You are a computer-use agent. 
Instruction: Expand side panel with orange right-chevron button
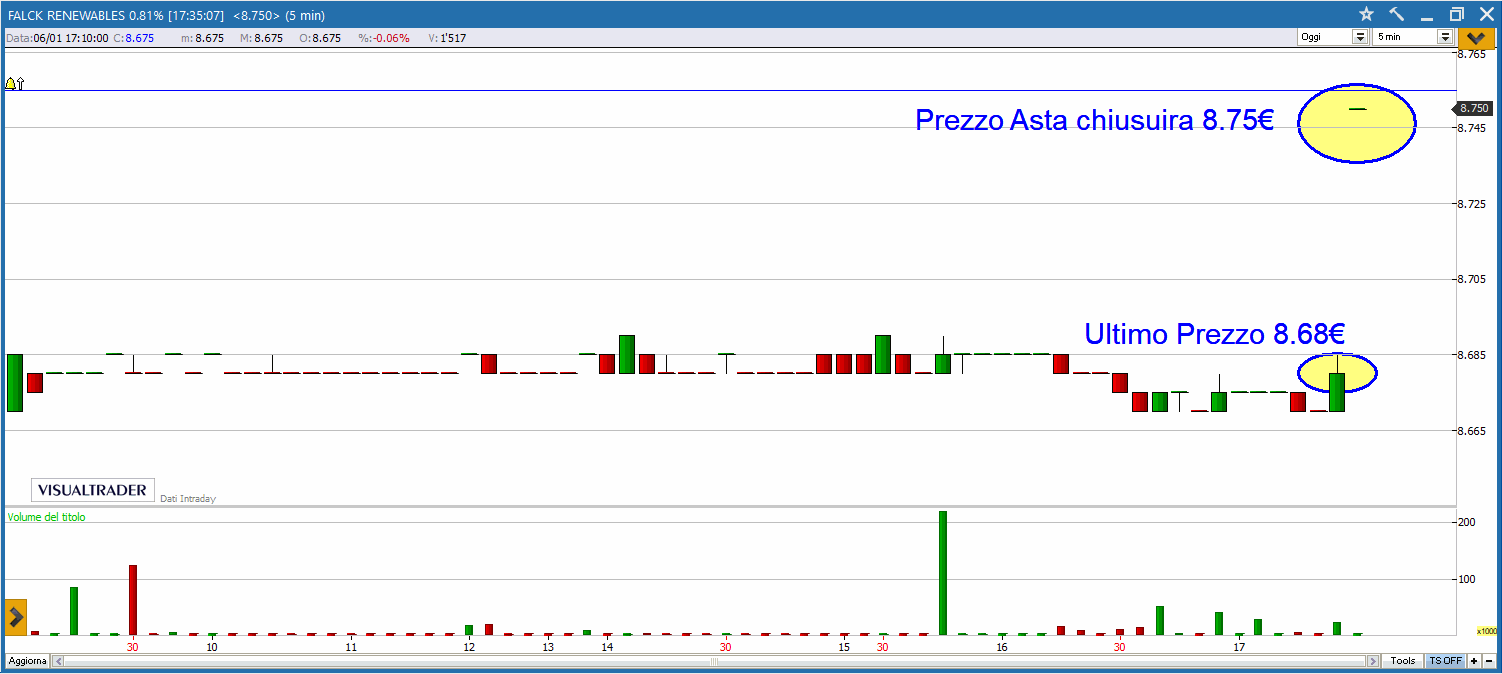[x=16, y=618]
